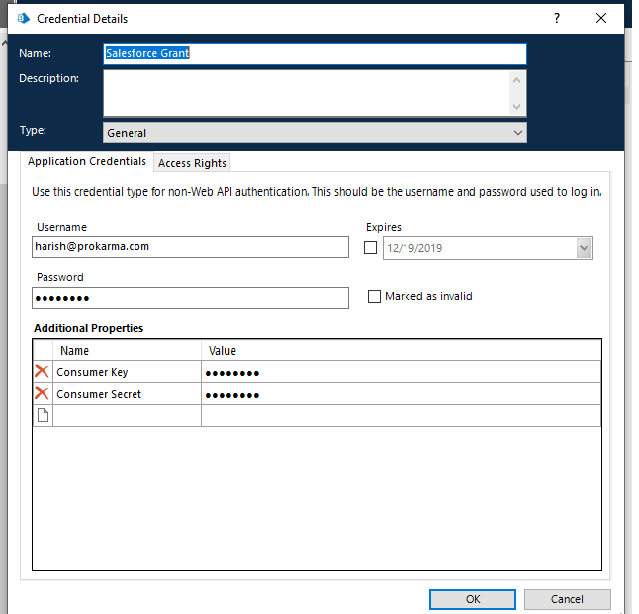The width and height of the screenshot is (639, 614).
Task: Click the help question mark button
Action: [x=557, y=18]
